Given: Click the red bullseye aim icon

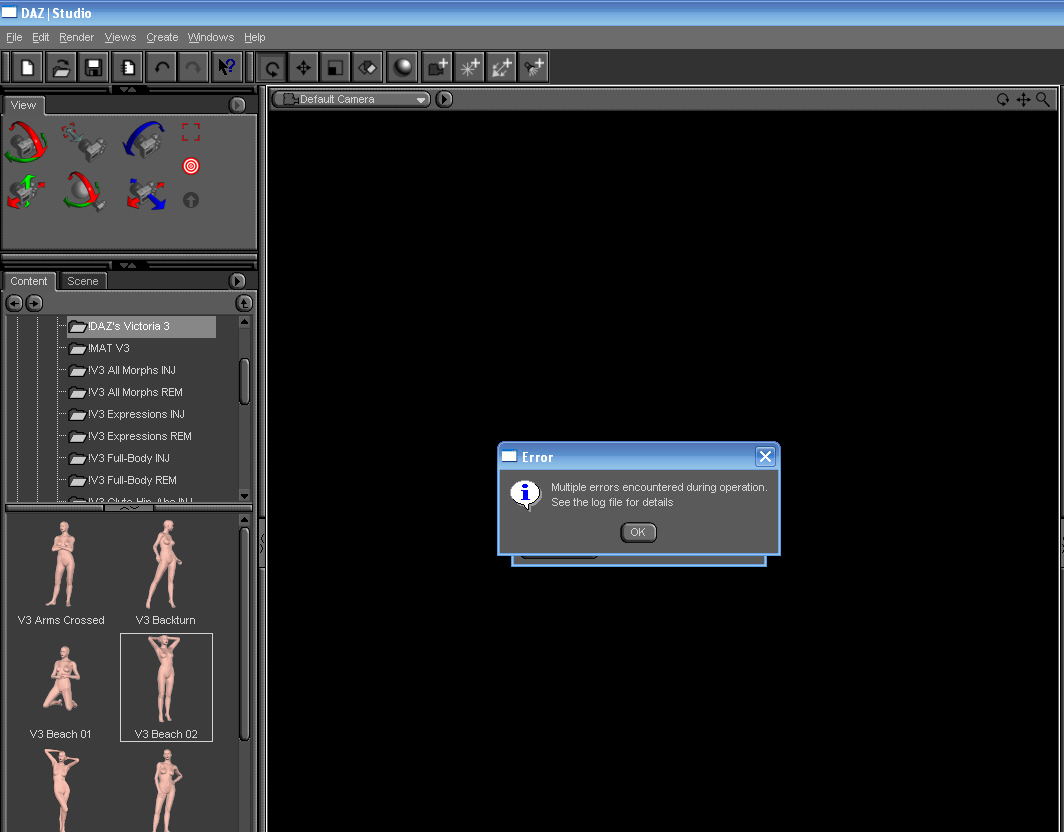Looking at the screenshot, I should pyautogui.click(x=191, y=166).
